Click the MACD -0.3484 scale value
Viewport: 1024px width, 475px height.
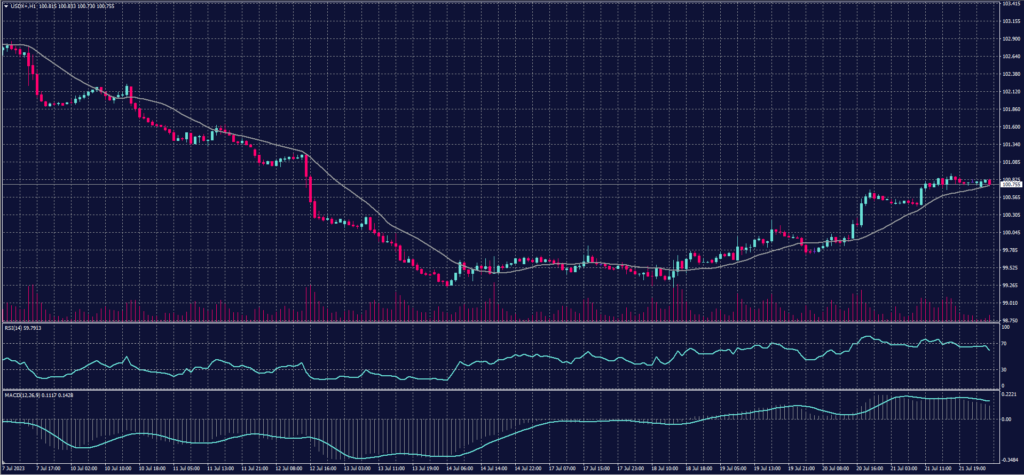[1010, 457]
